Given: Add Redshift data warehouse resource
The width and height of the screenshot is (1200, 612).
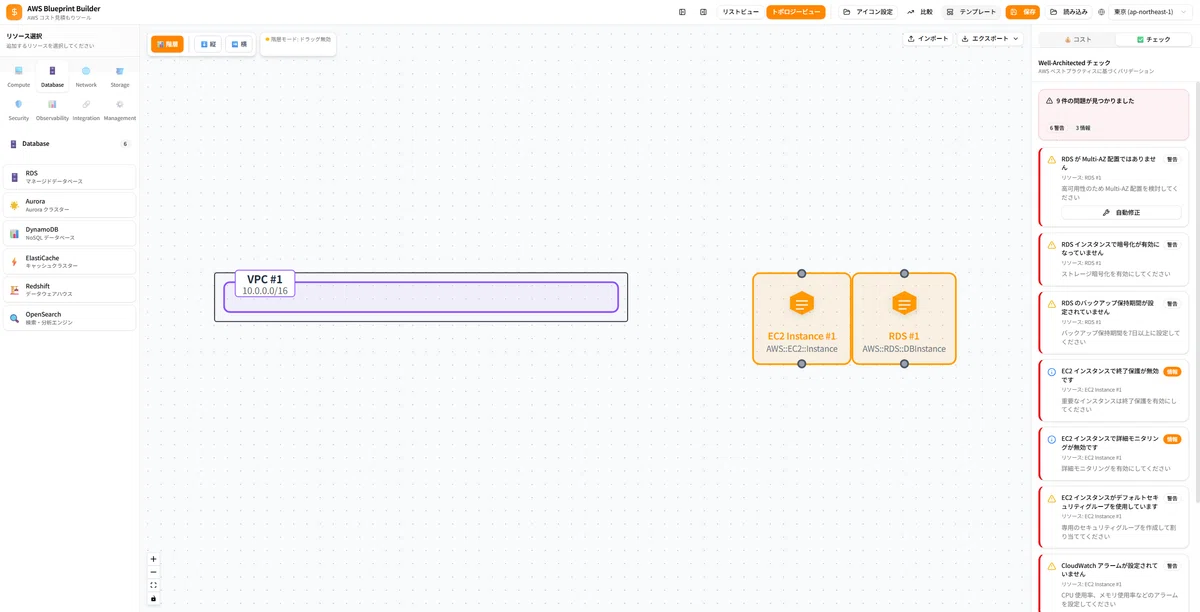Looking at the screenshot, I should click(70, 290).
